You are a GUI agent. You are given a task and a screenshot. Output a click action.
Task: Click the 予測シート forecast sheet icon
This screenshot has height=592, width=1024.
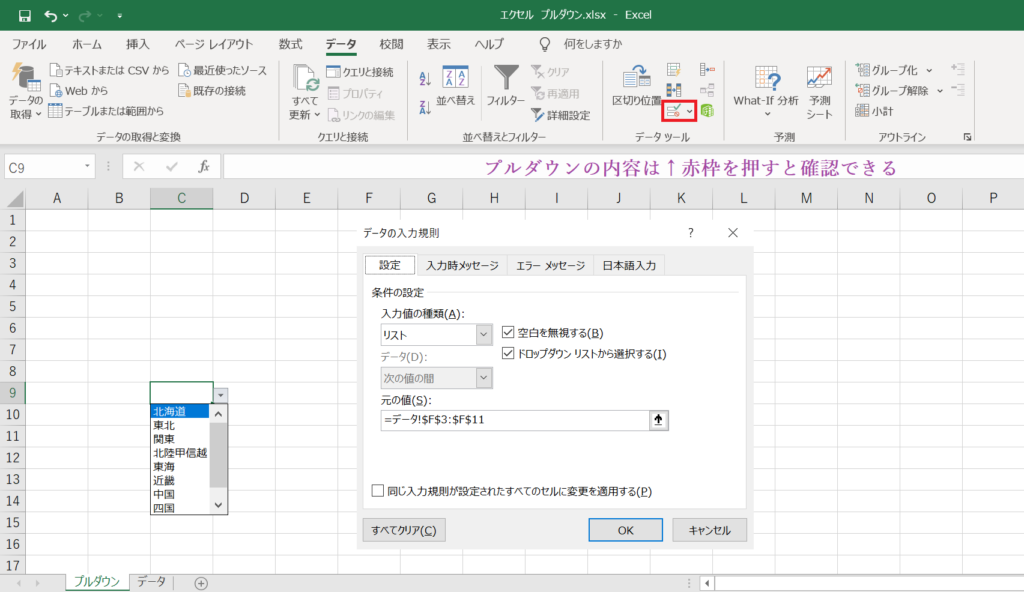click(819, 80)
